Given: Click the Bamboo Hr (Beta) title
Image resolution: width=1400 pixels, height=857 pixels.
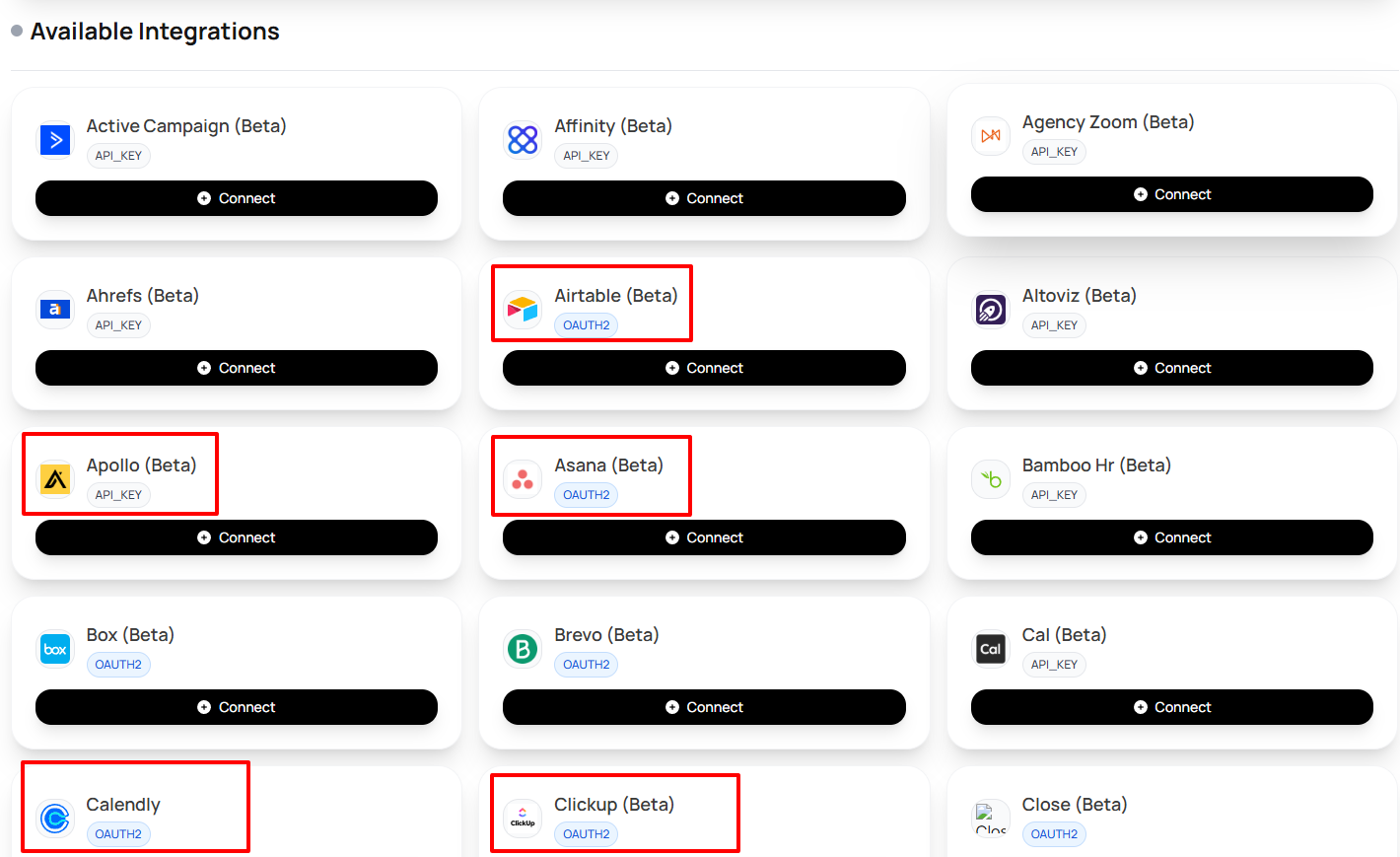Looking at the screenshot, I should (1096, 465).
